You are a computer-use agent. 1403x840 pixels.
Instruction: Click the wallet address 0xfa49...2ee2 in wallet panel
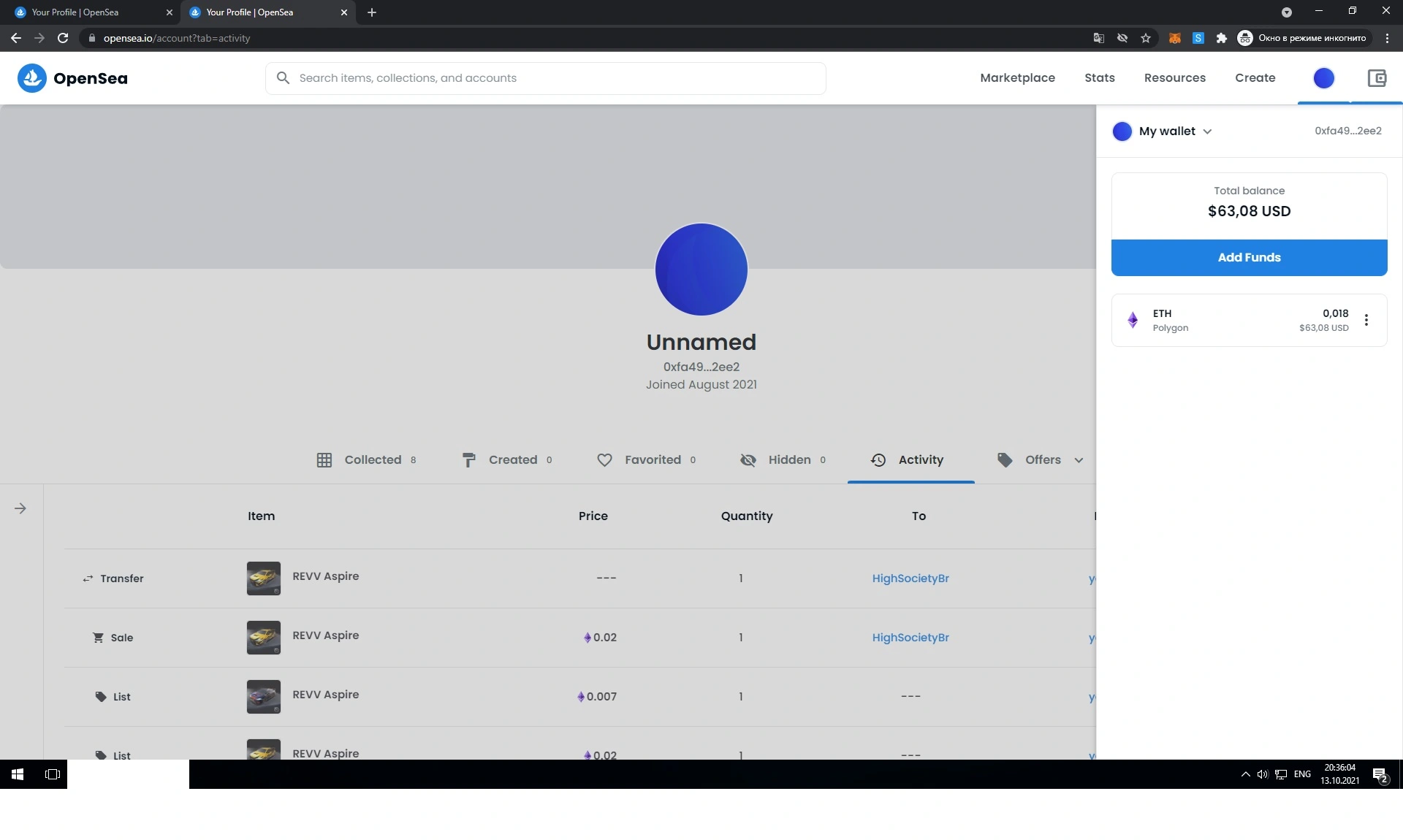(1347, 131)
